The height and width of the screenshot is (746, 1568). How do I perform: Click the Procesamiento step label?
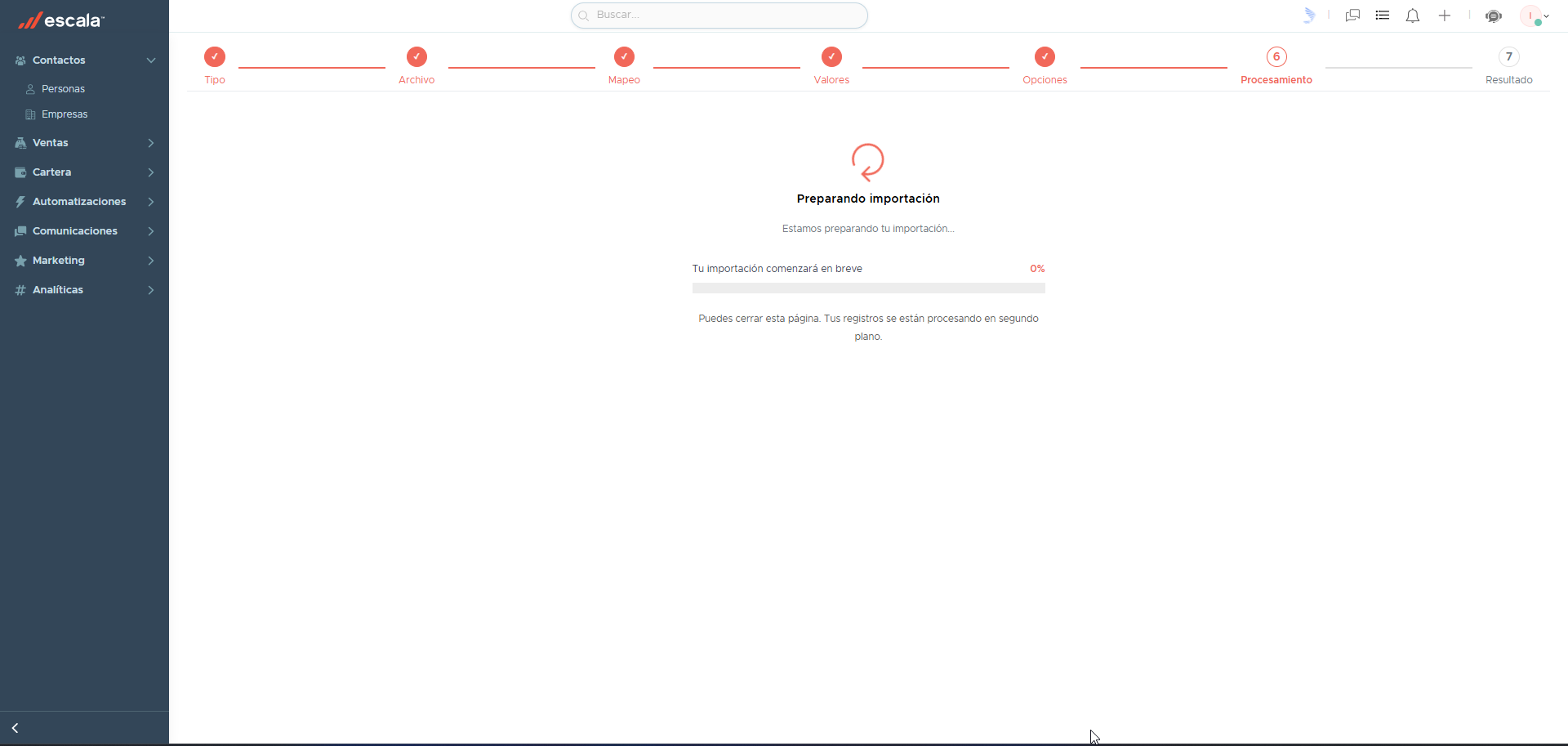coord(1276,80)
